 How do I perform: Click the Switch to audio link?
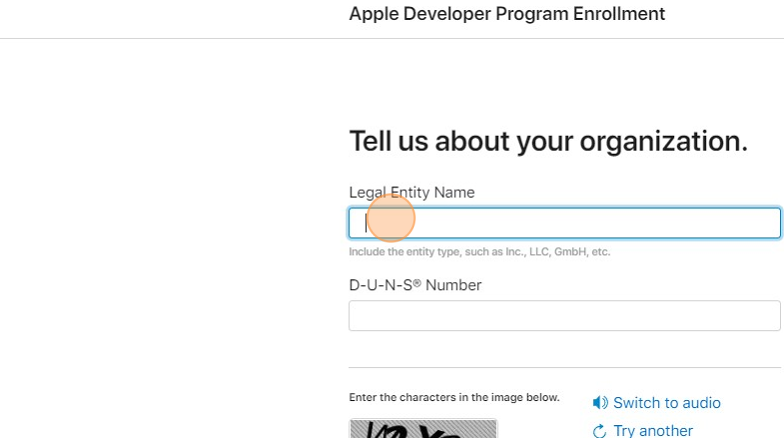666,403
